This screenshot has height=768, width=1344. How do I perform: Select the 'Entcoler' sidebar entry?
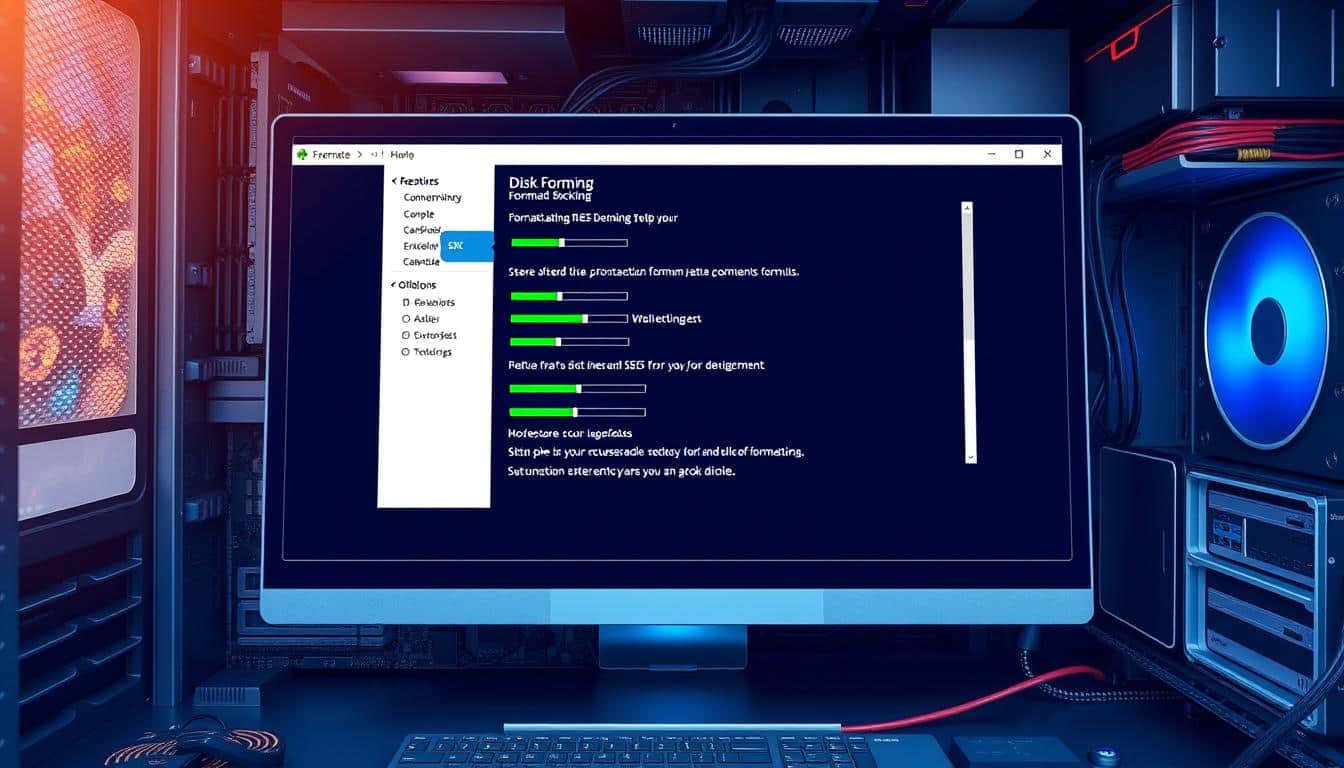[421, 246]
